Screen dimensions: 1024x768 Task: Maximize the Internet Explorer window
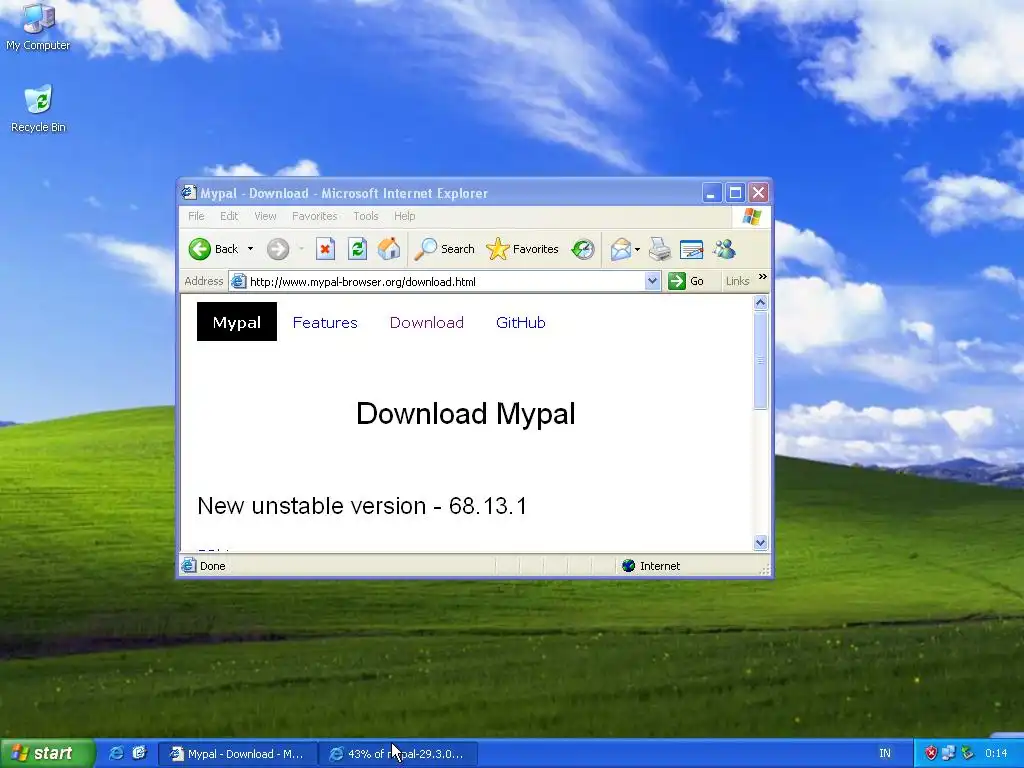[735, 193]
